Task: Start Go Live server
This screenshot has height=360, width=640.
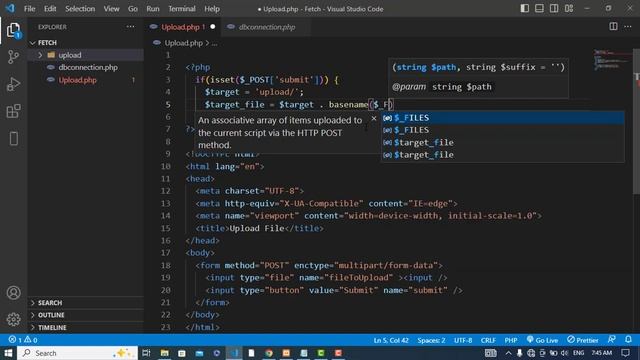Action: [542, 340]
